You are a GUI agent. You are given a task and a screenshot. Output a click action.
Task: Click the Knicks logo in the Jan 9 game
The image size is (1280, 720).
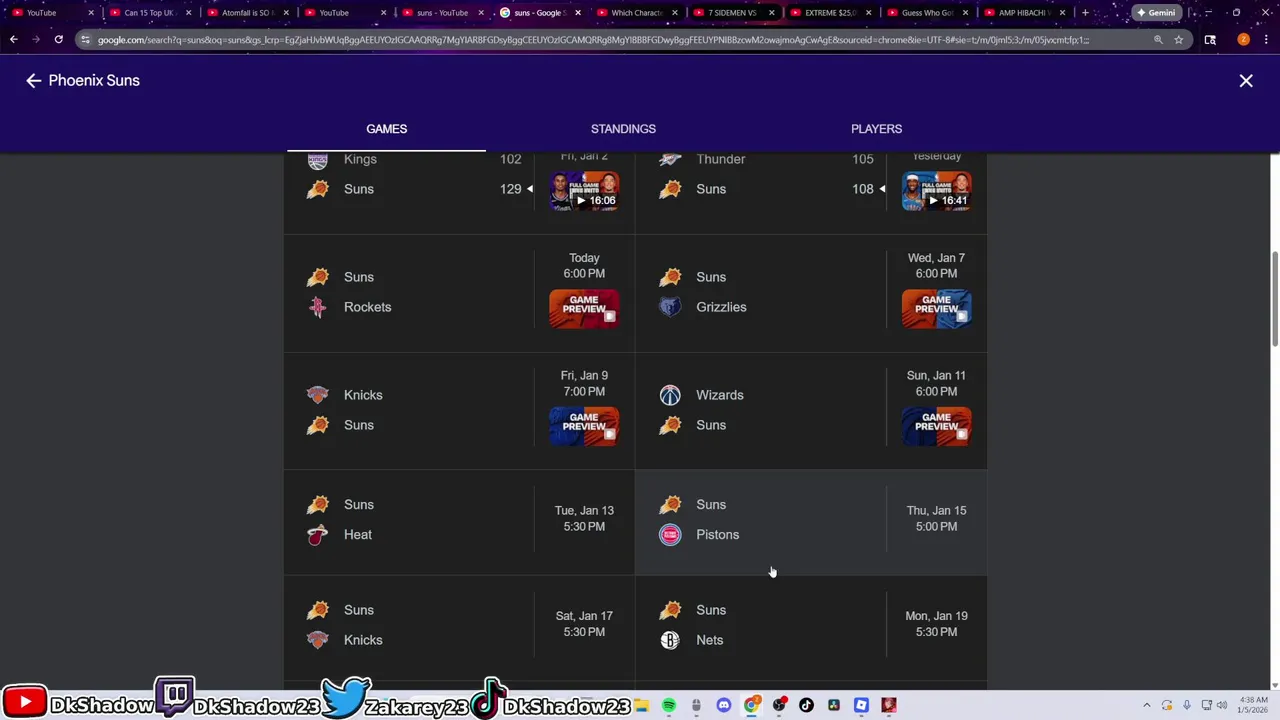click(318, 395)
